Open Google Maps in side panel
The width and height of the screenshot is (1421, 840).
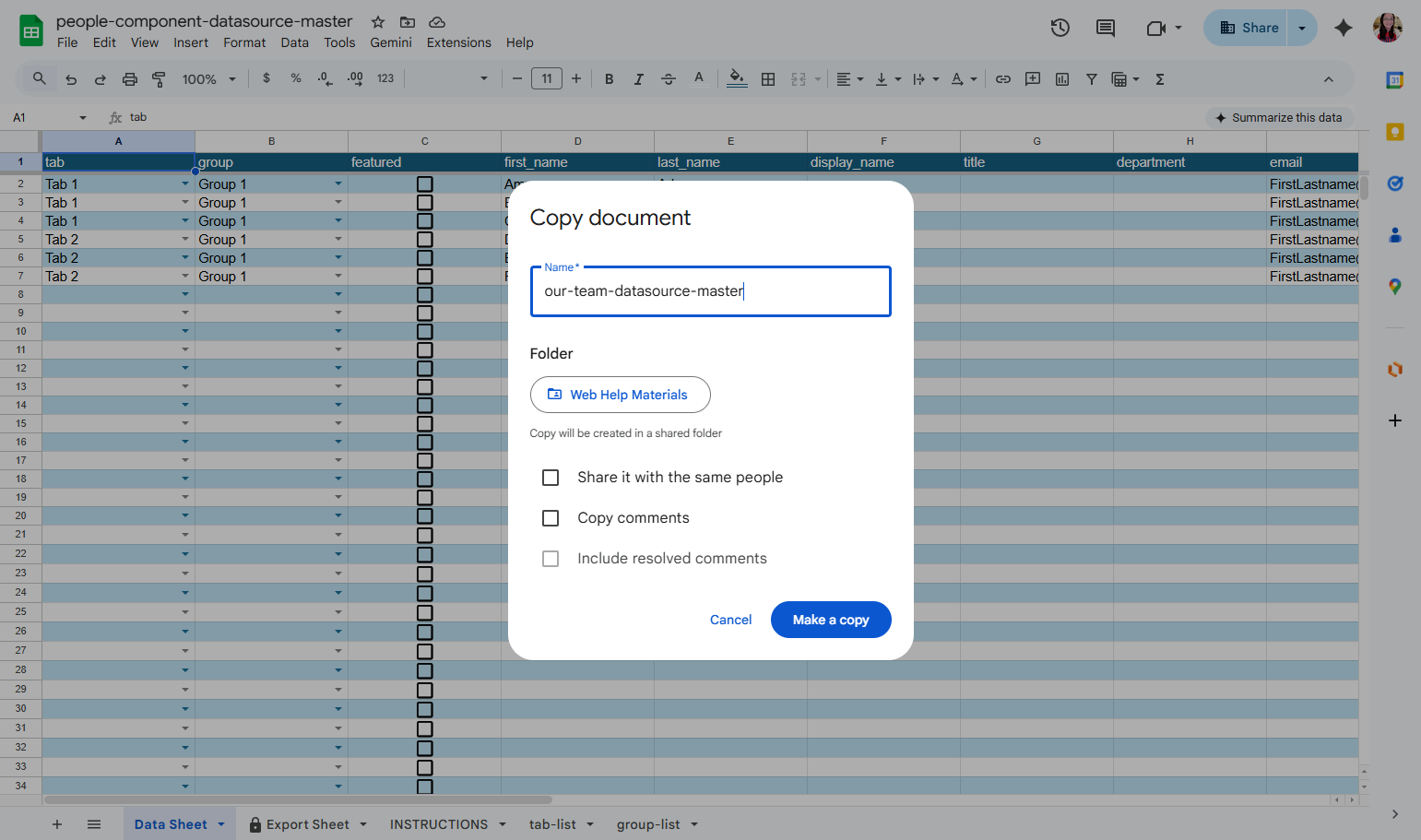[x=1395, y=287]
